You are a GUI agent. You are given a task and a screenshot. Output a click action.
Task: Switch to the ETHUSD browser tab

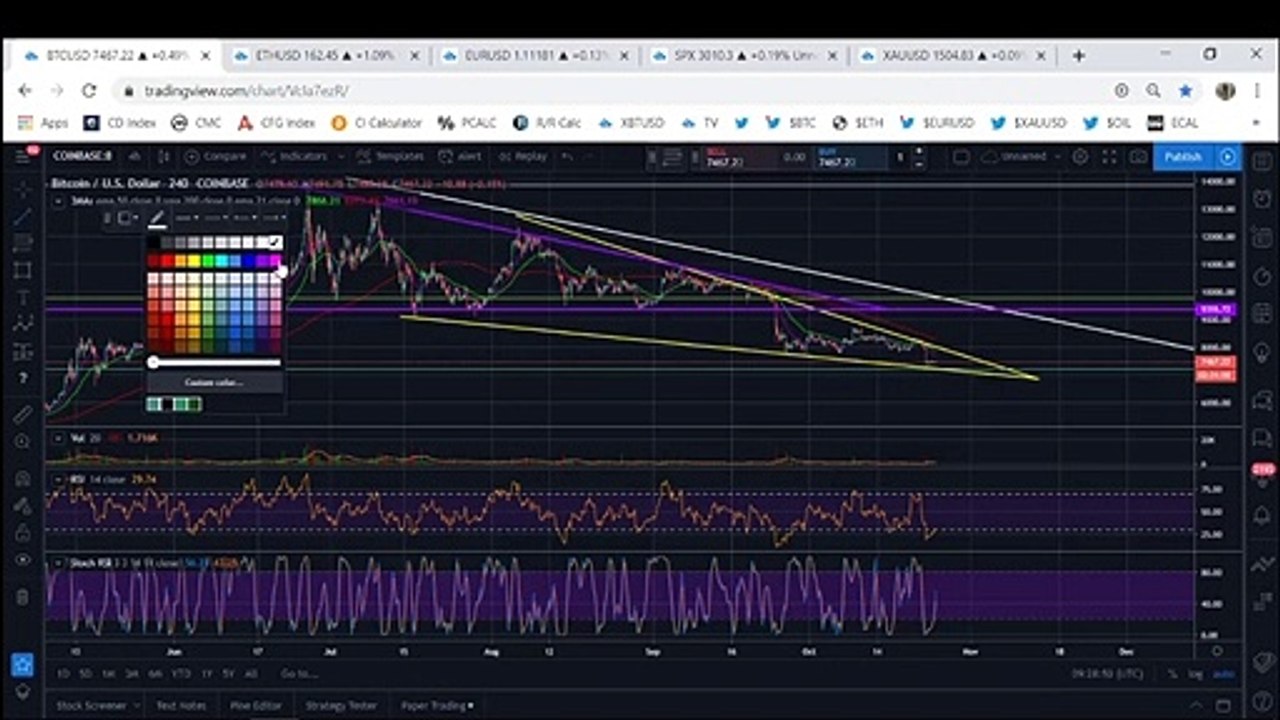[325, 56]
